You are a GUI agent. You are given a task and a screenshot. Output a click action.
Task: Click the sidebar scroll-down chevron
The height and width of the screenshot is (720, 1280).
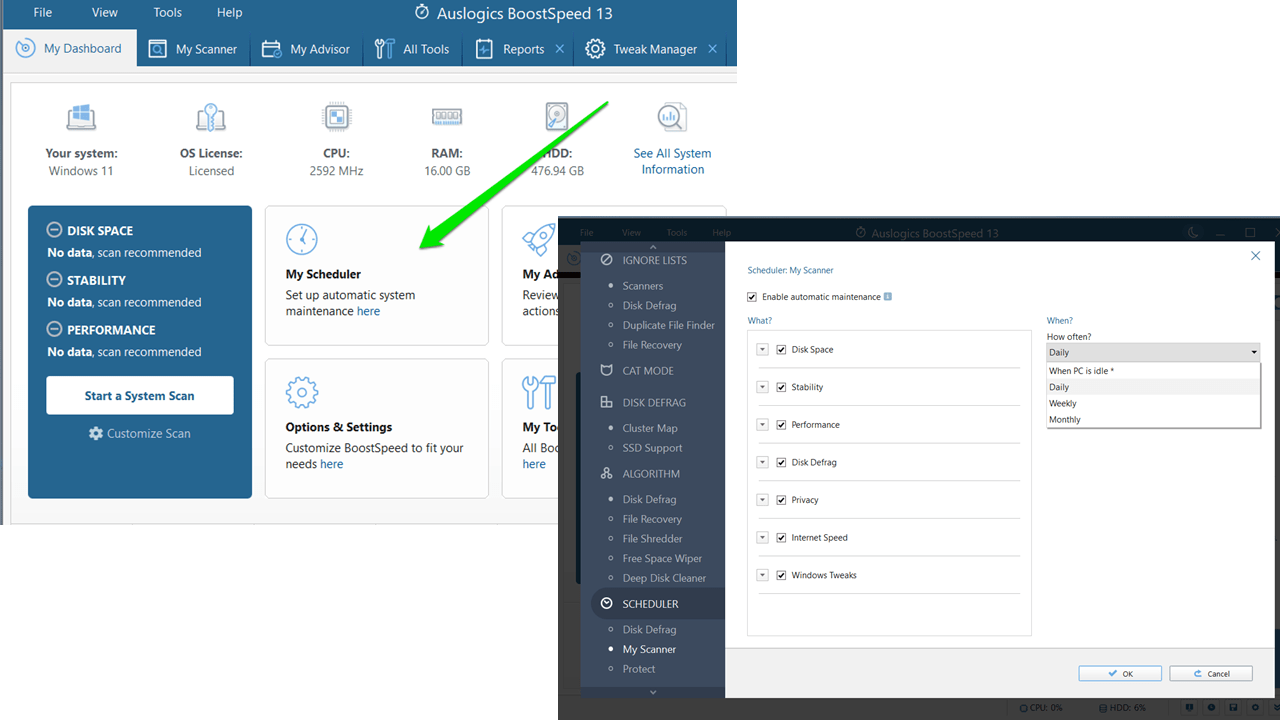click(653, 691)
